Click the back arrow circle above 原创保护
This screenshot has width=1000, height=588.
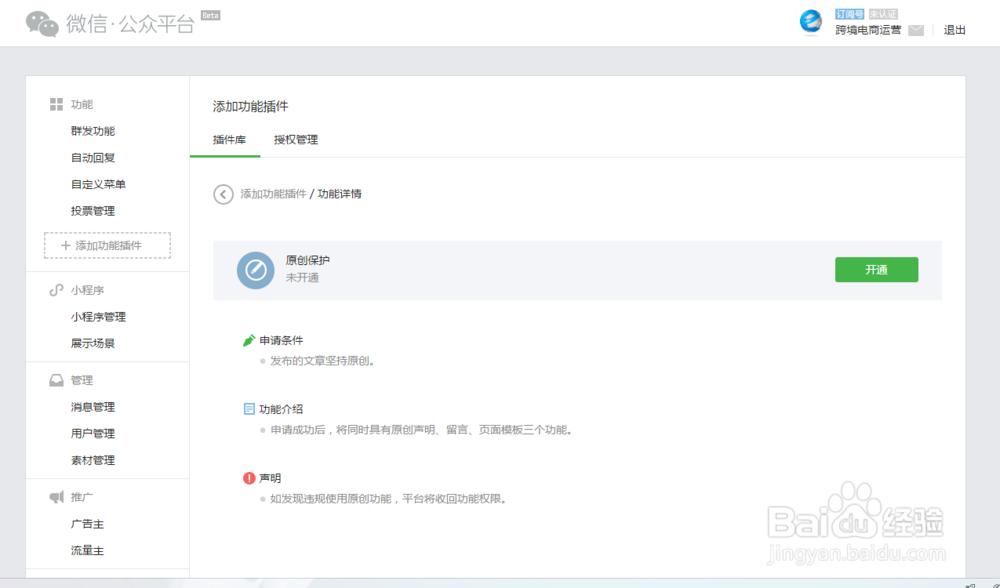pyautogui.click(x=223, y=194)
